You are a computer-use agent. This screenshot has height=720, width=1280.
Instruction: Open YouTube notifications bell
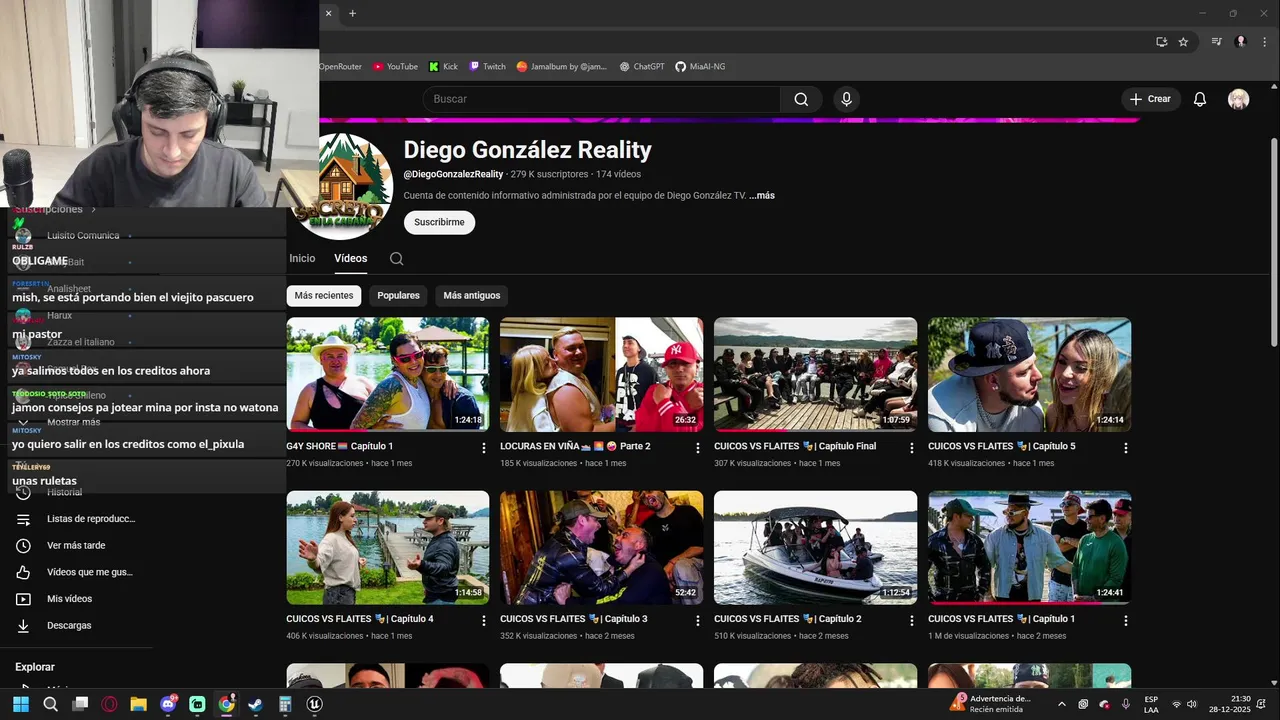(x=1200, y=99)
